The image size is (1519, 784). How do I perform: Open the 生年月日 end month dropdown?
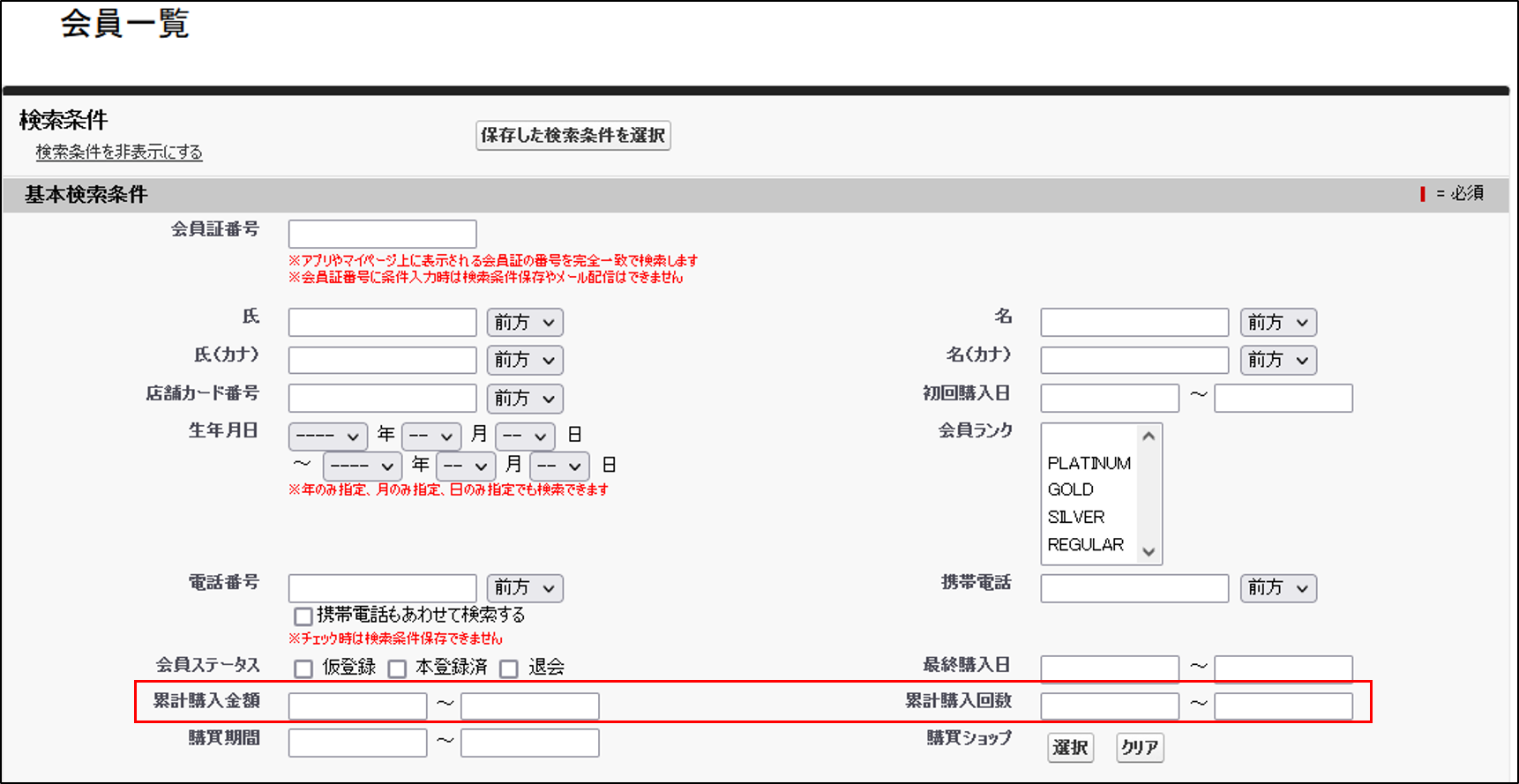coord(466,466)
